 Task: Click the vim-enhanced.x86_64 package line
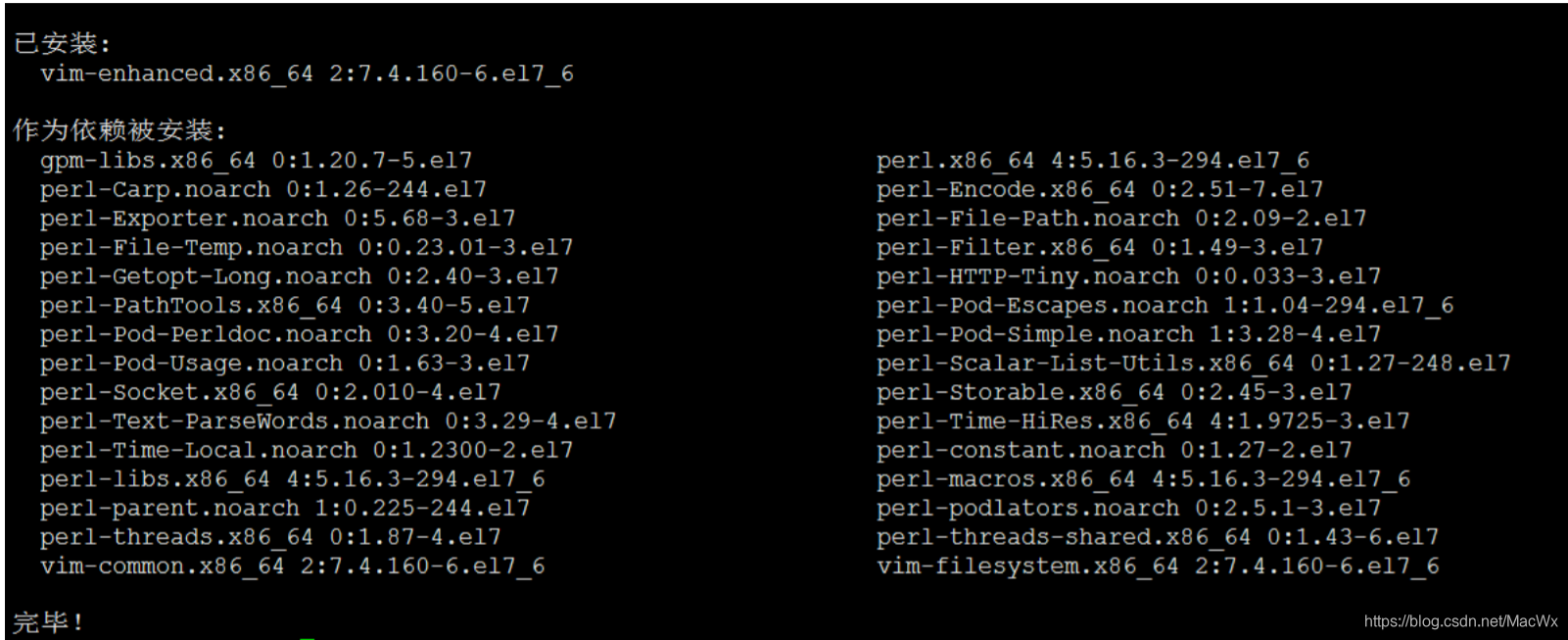(x=307, y=74)
